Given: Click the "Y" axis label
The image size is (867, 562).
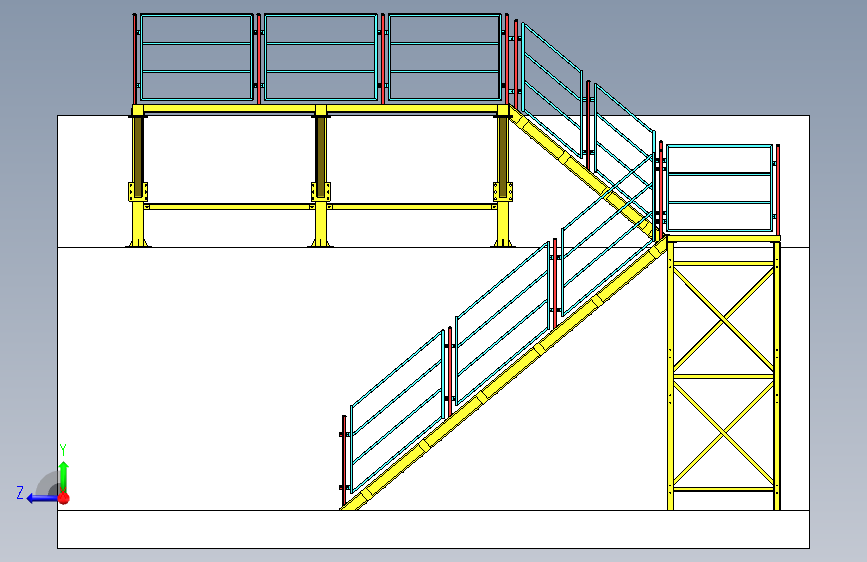Looking at the screenshot, I should [63, 449].
